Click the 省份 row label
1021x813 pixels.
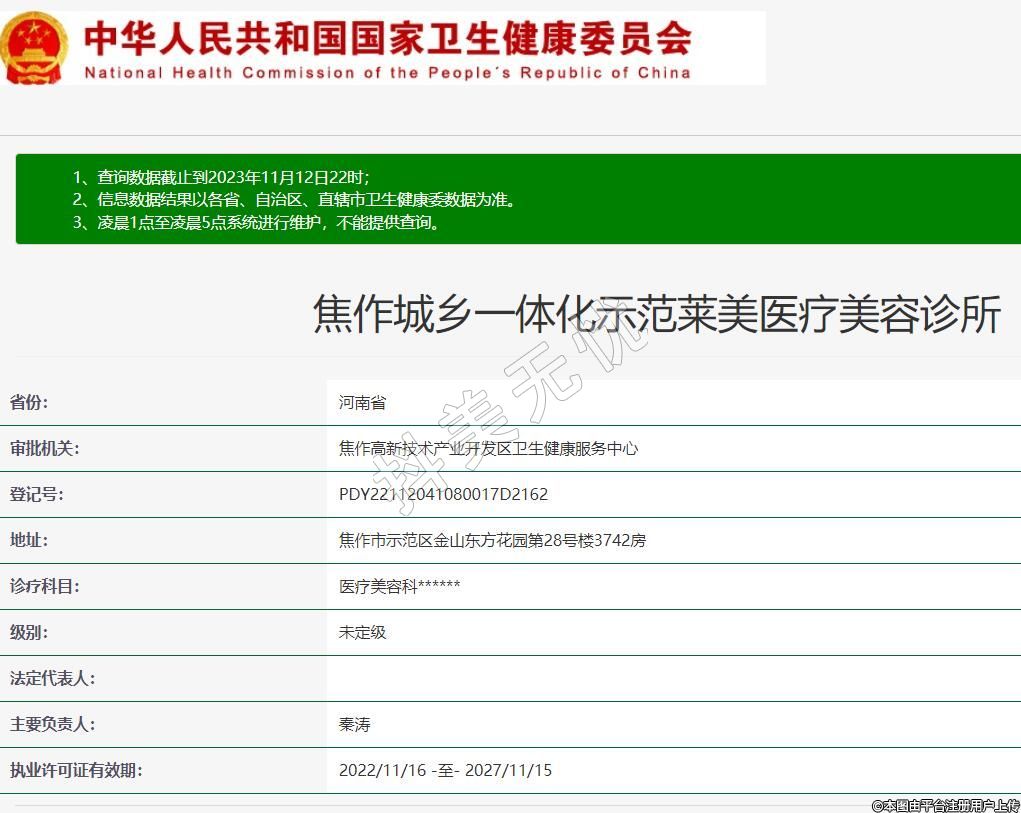29,403
